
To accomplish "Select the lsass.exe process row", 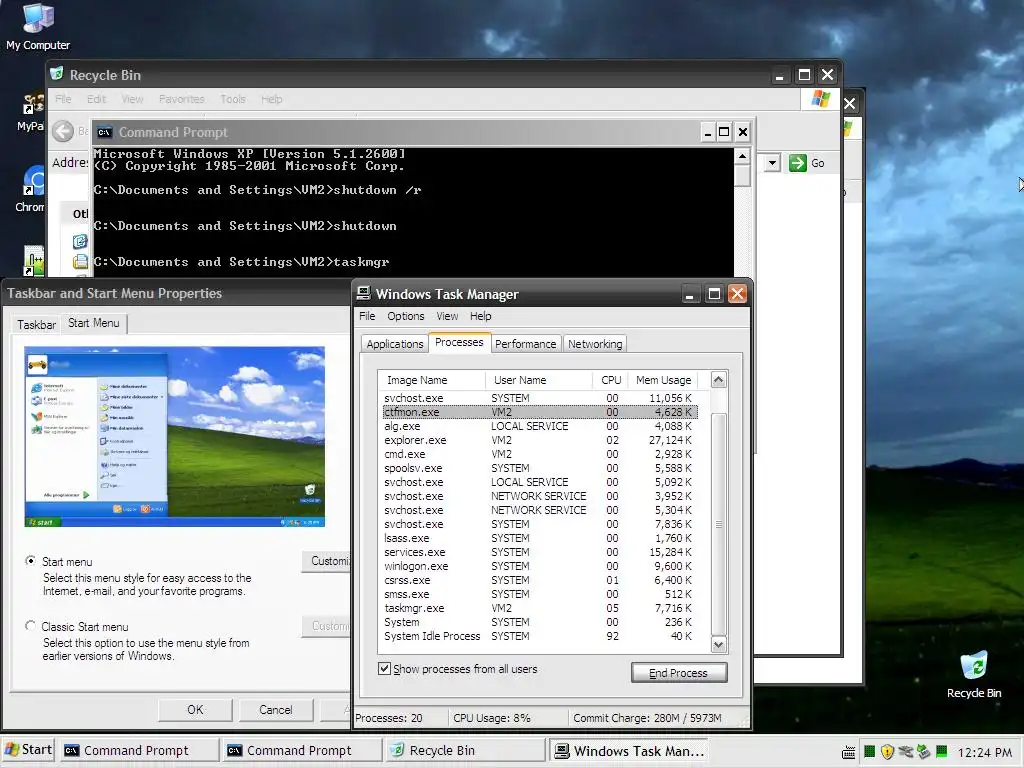I will coord(539,538).
